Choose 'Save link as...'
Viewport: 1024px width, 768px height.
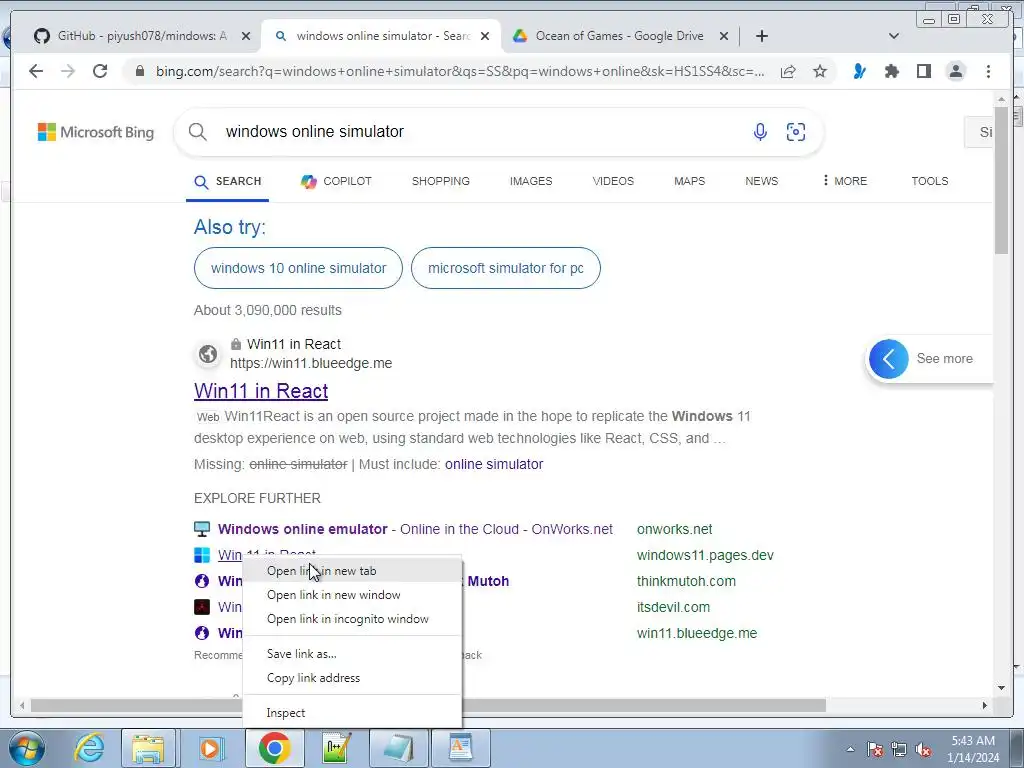coord(352,654)
